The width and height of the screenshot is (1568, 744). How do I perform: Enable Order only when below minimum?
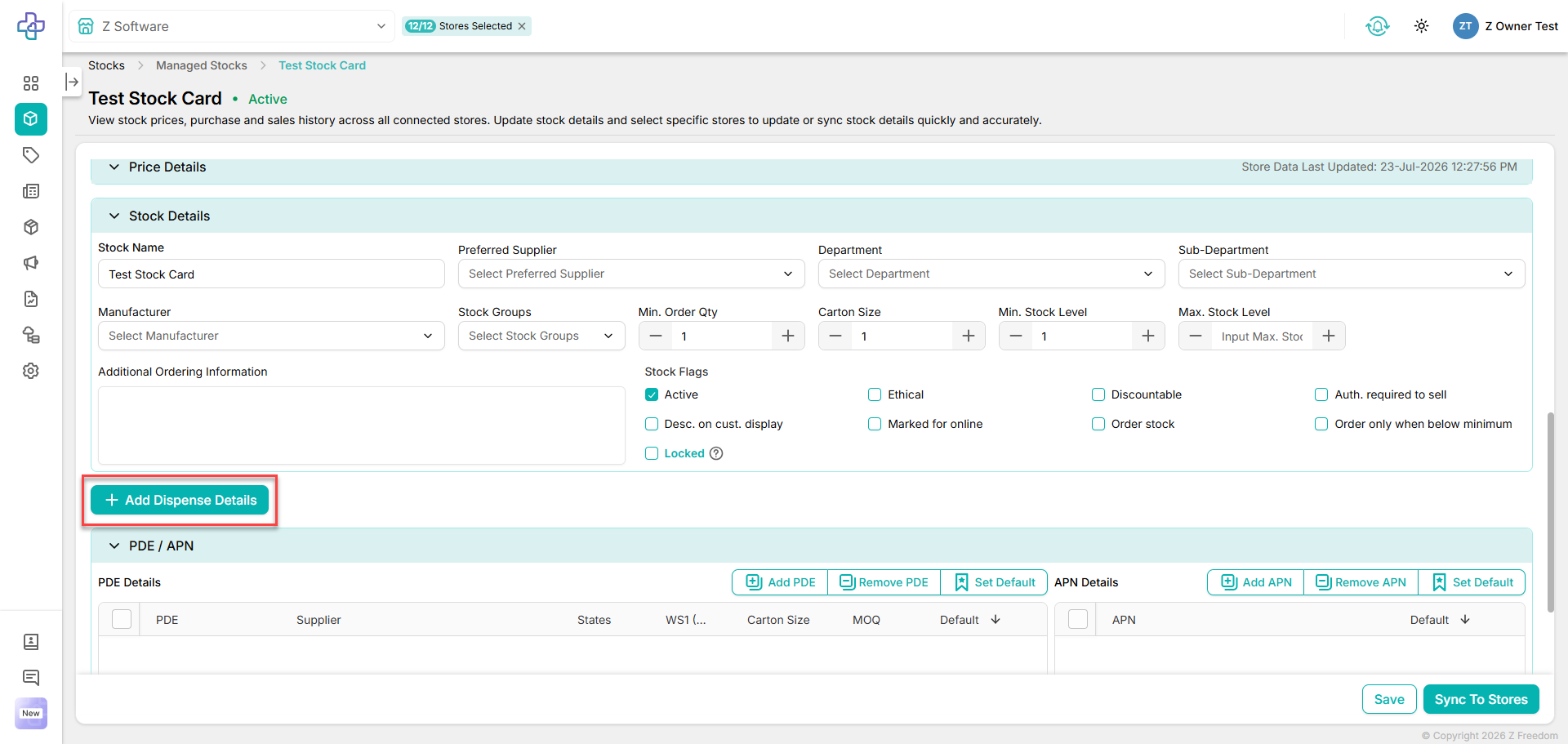1321,424
